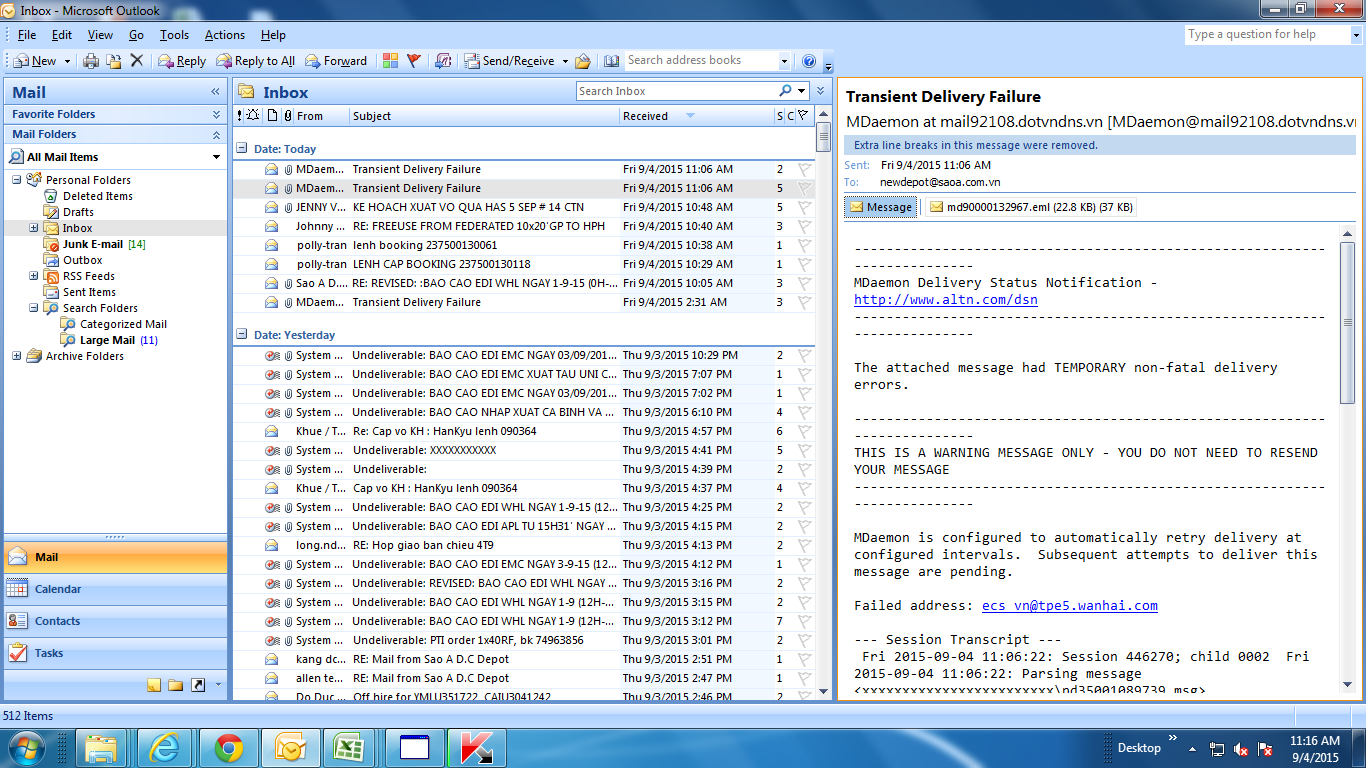1366x768 pixels.
Task: Click the Move to Folder toolbar icon
Action: (x=114, y=61)
